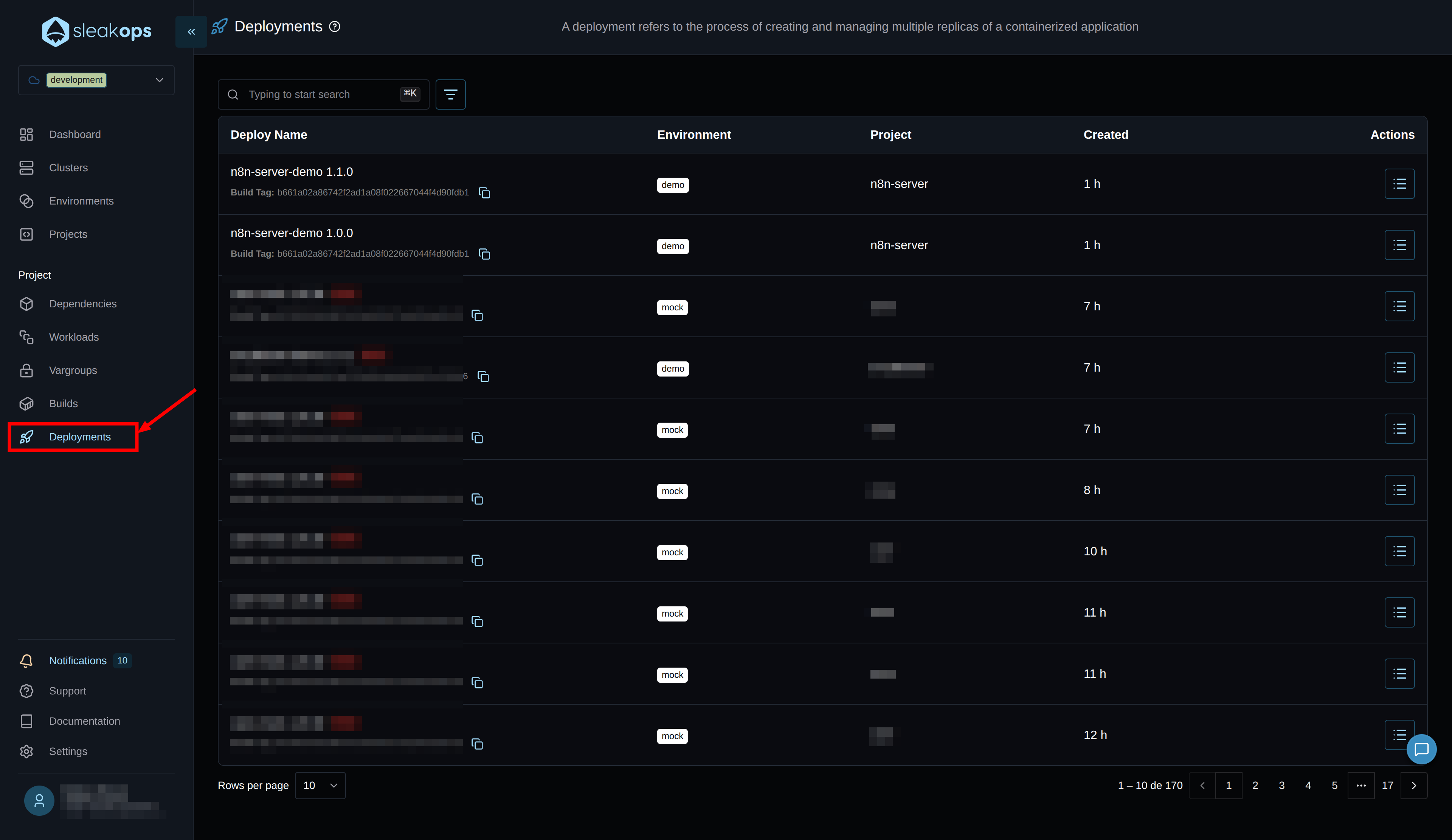Go to page 17 of deployments

pos(1387,785)
